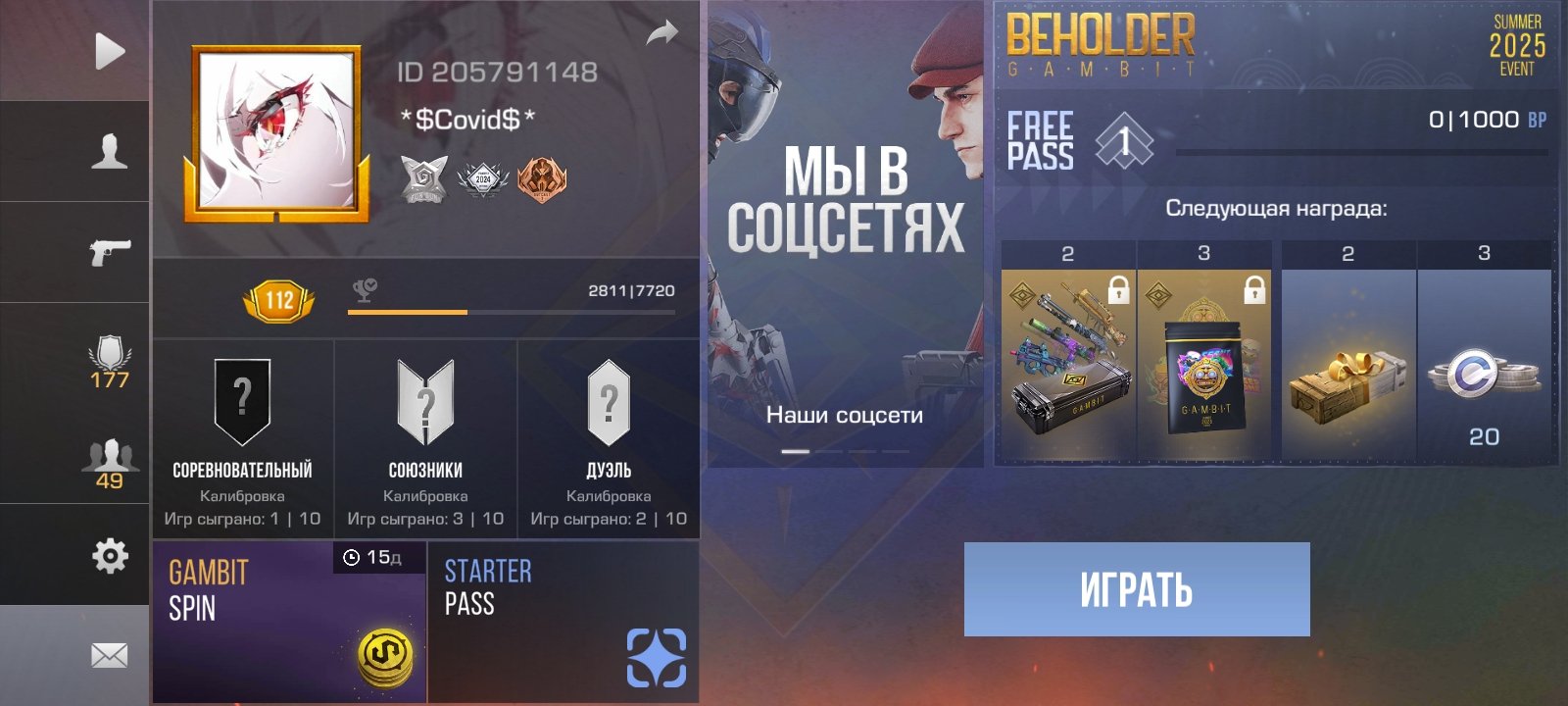The image size is (1568, 706).
Task: Click the level 112 experience progress bar
Action: [512, 312]
